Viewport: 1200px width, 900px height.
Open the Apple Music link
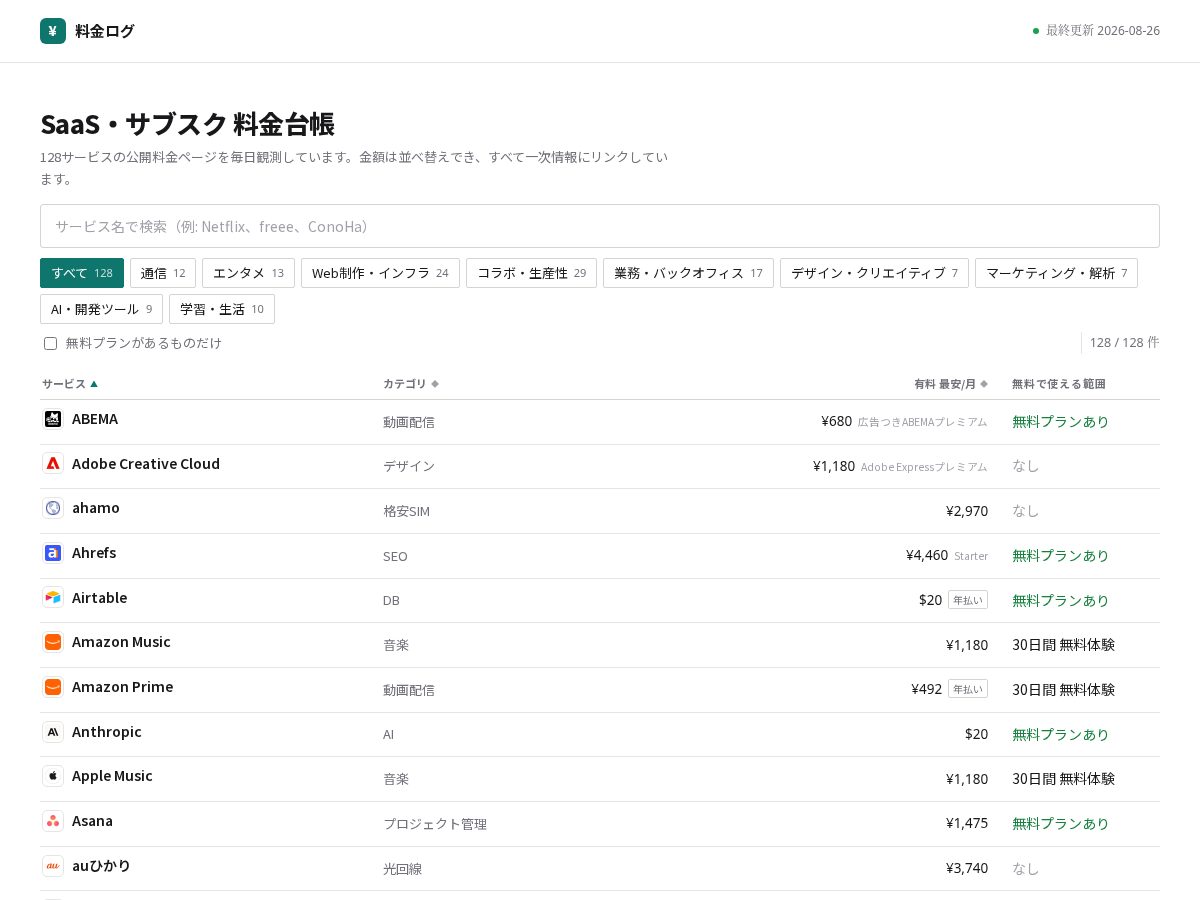pyautogui.click(x=112, y=776)
